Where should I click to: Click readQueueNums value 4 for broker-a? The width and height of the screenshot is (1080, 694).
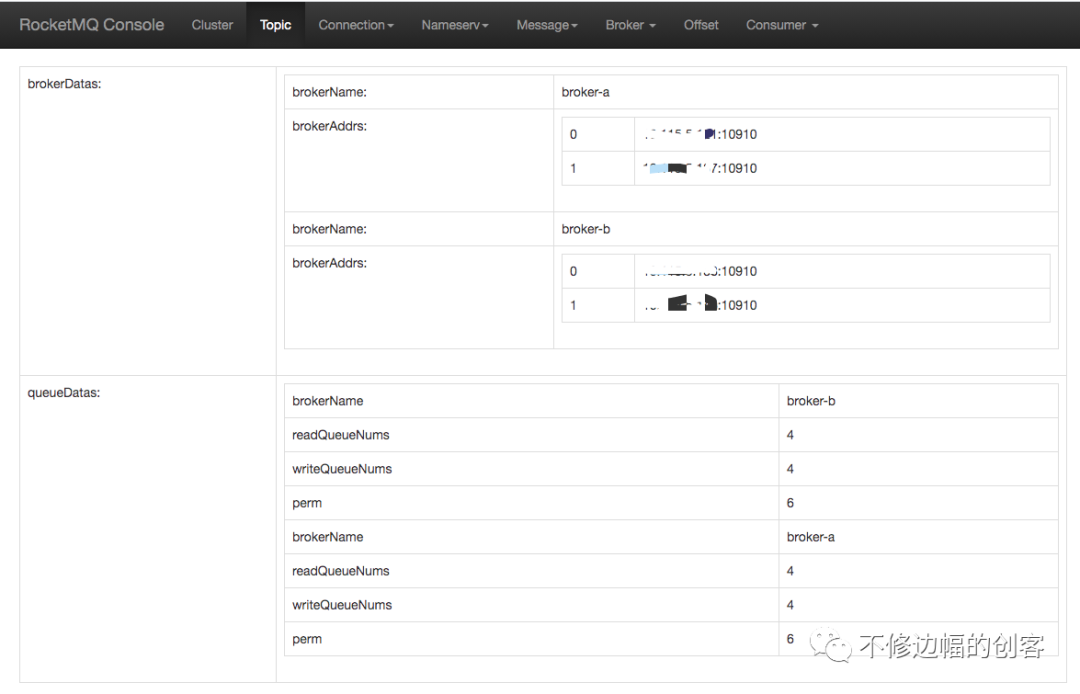coord(790,571)
